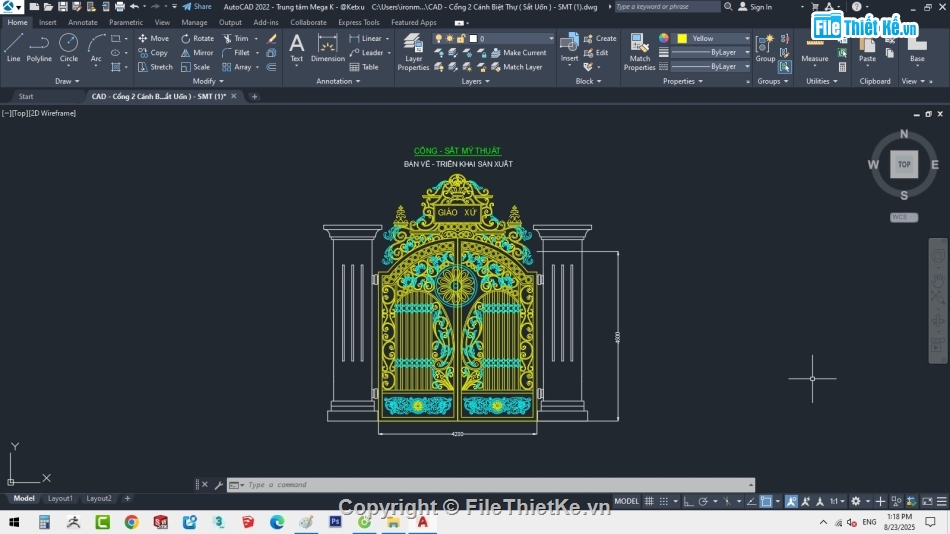The image size is (950, 534).
Task: Expand the Annotation panel
Action: 338,81
